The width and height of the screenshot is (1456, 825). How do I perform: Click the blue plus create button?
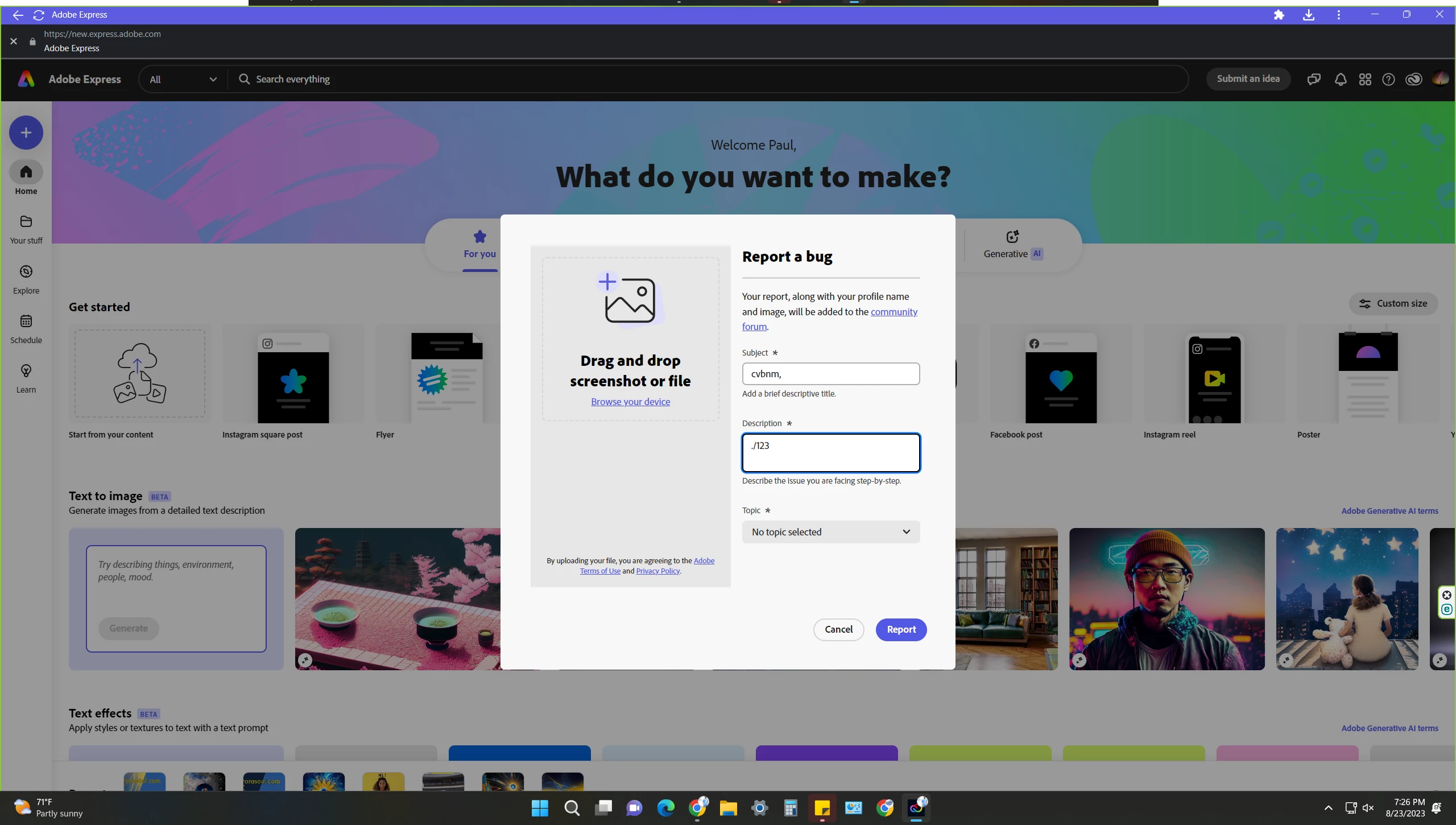[26, 133]
